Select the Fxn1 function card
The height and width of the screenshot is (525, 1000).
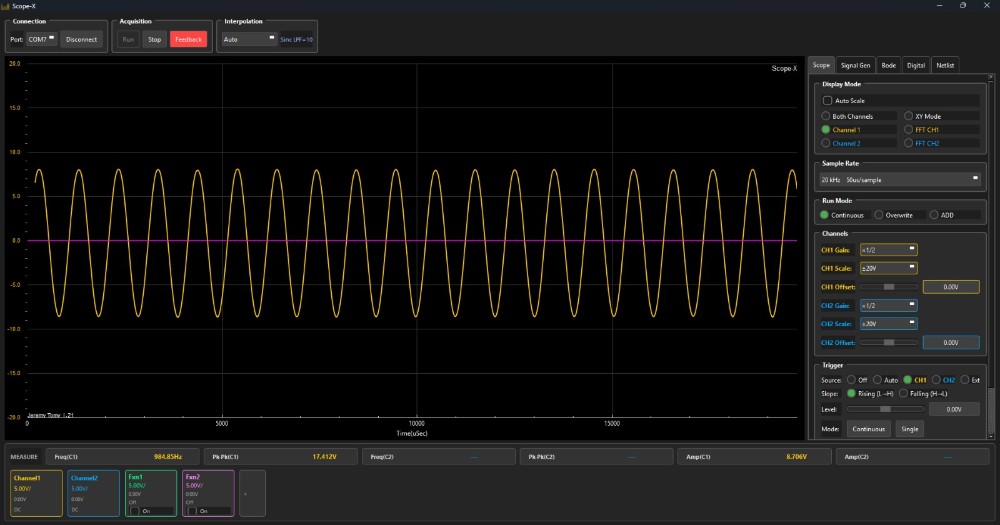pos(151,493)
